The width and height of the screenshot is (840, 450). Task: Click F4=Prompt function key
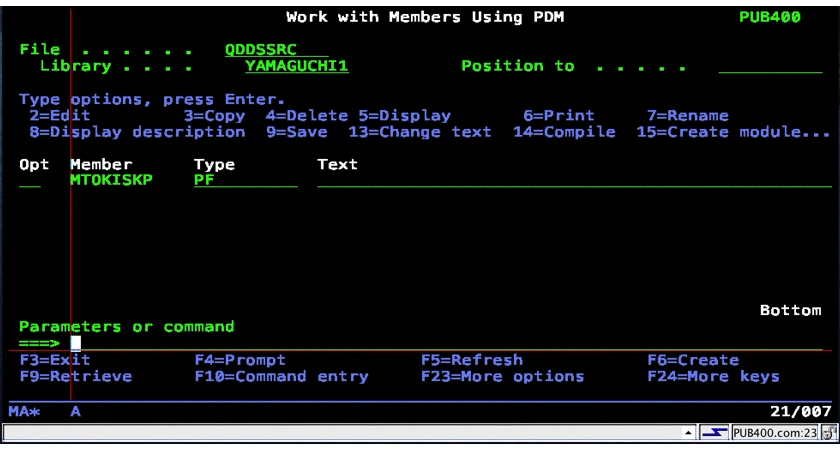click(240, 360)
